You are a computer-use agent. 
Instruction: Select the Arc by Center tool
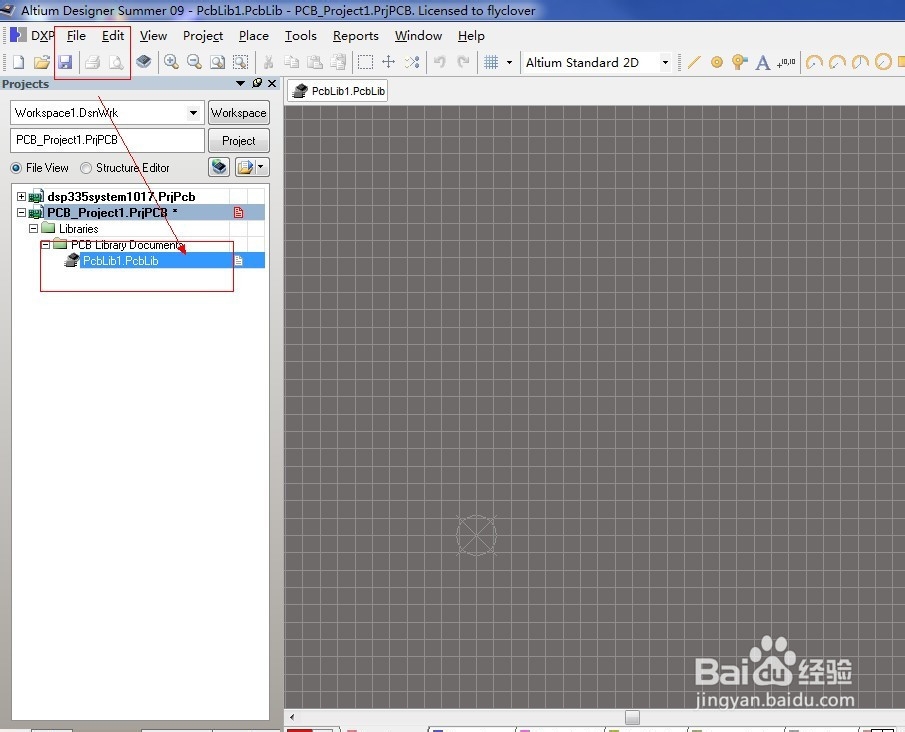814,62
